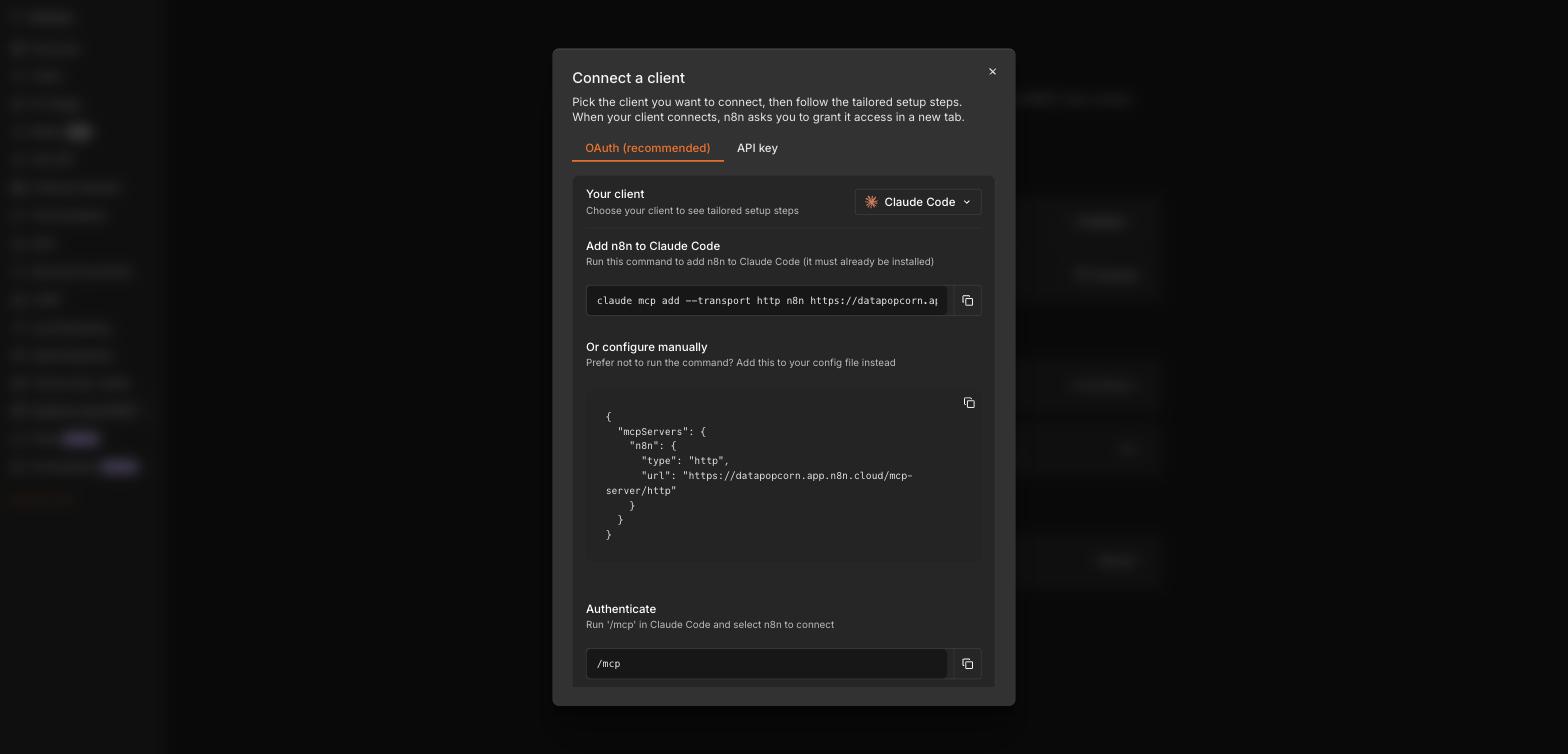Image resolution: width=1568 pixels, height=754 pixels.
Task: Copy the manual JSON config snippet
Action: click(x=969, y=403)
